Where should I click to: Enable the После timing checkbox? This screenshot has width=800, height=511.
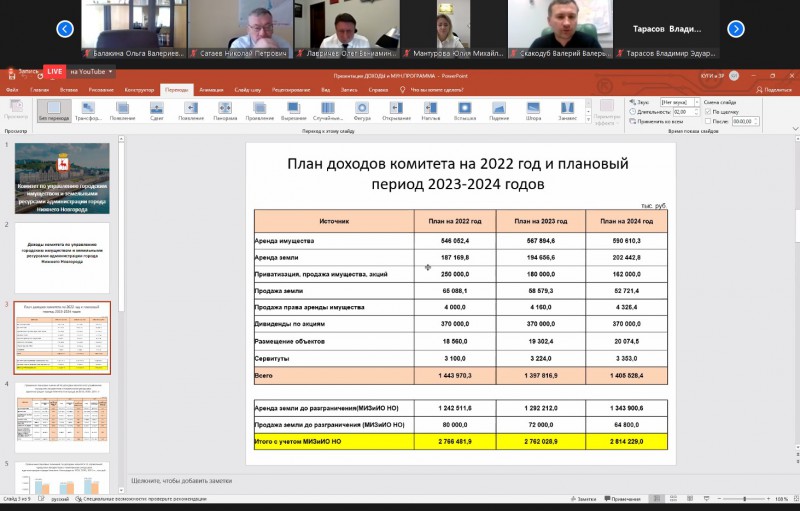point(709,121)
